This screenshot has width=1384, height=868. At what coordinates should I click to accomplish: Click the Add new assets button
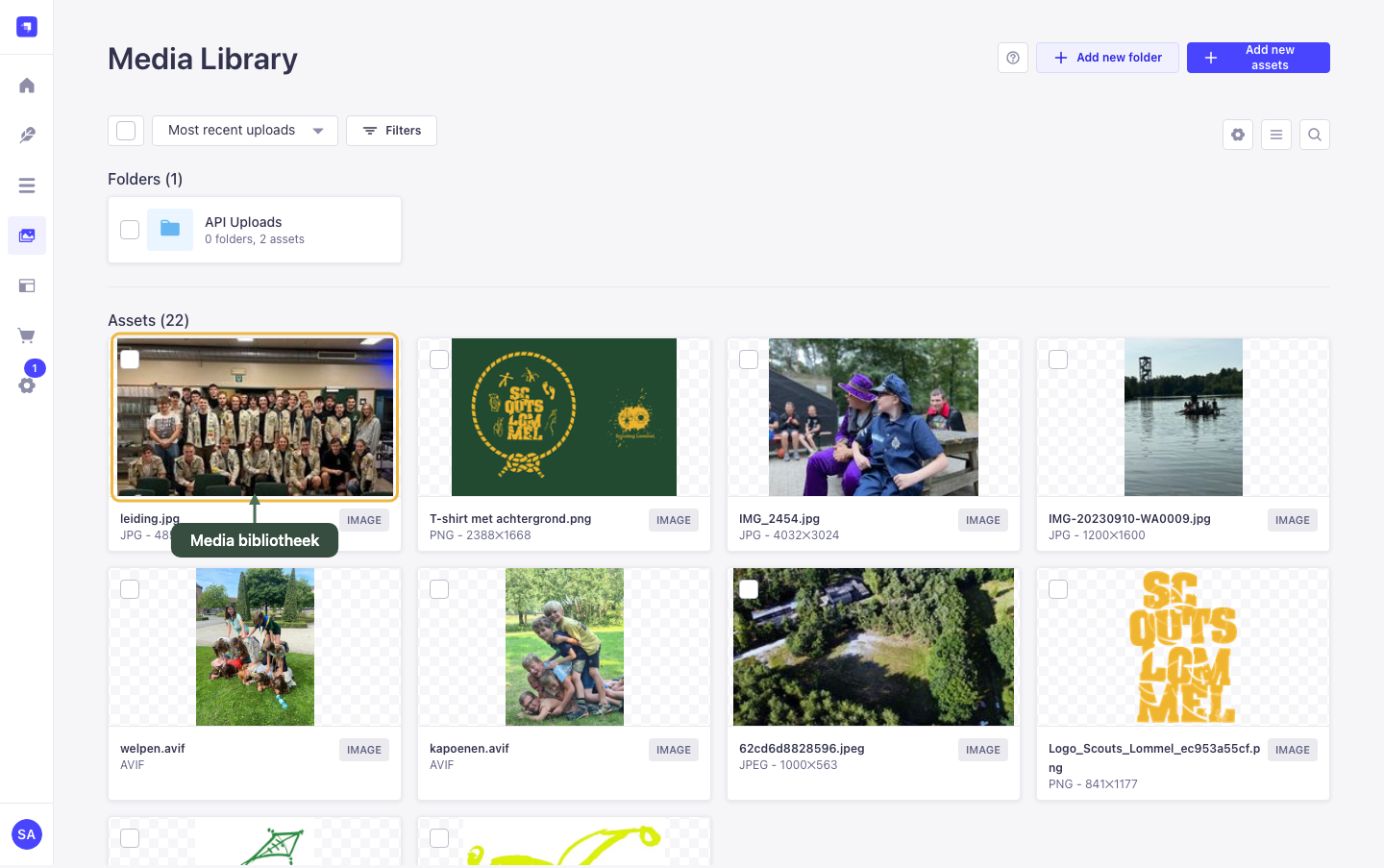(x=1258, y=58)
